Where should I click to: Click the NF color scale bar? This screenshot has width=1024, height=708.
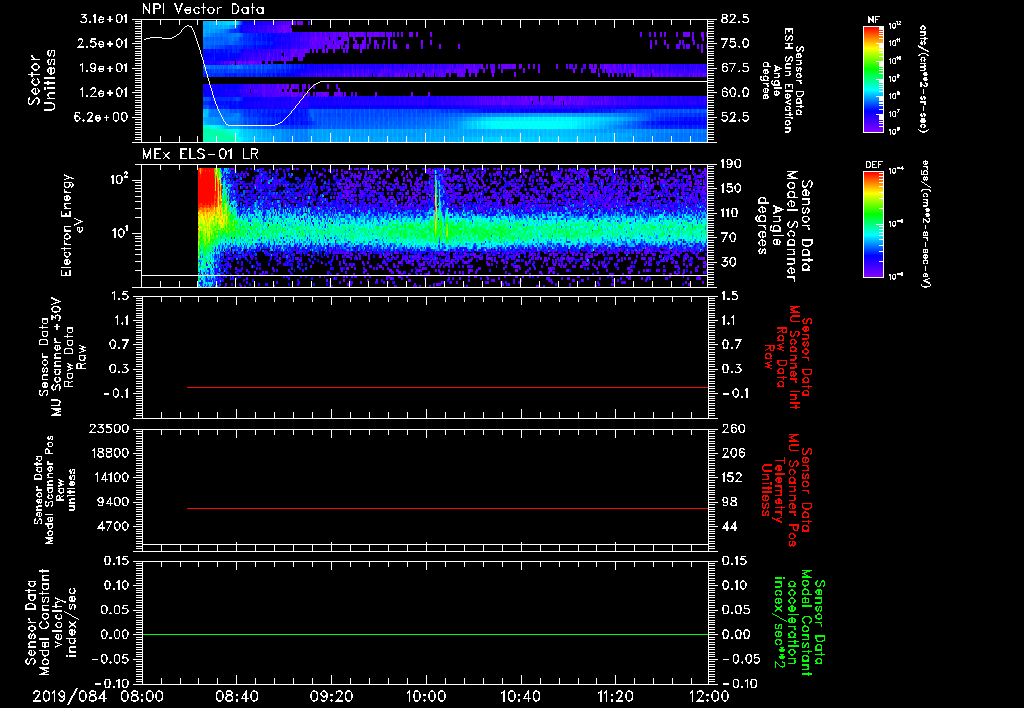click(872, 79)
